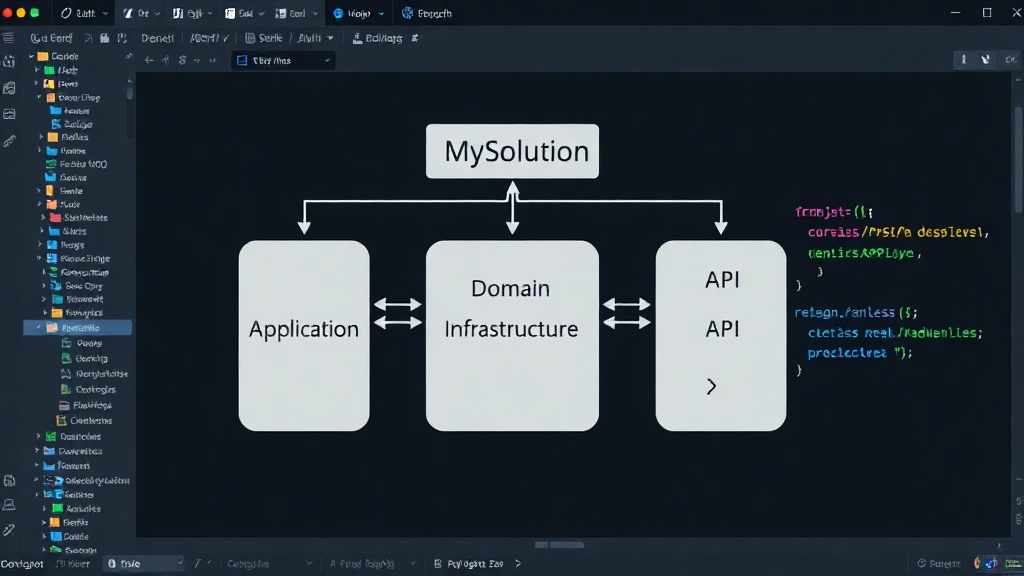
Task: Open the top icon in the left activity bar
Action: pyautogui.click(x=9, y=62)
